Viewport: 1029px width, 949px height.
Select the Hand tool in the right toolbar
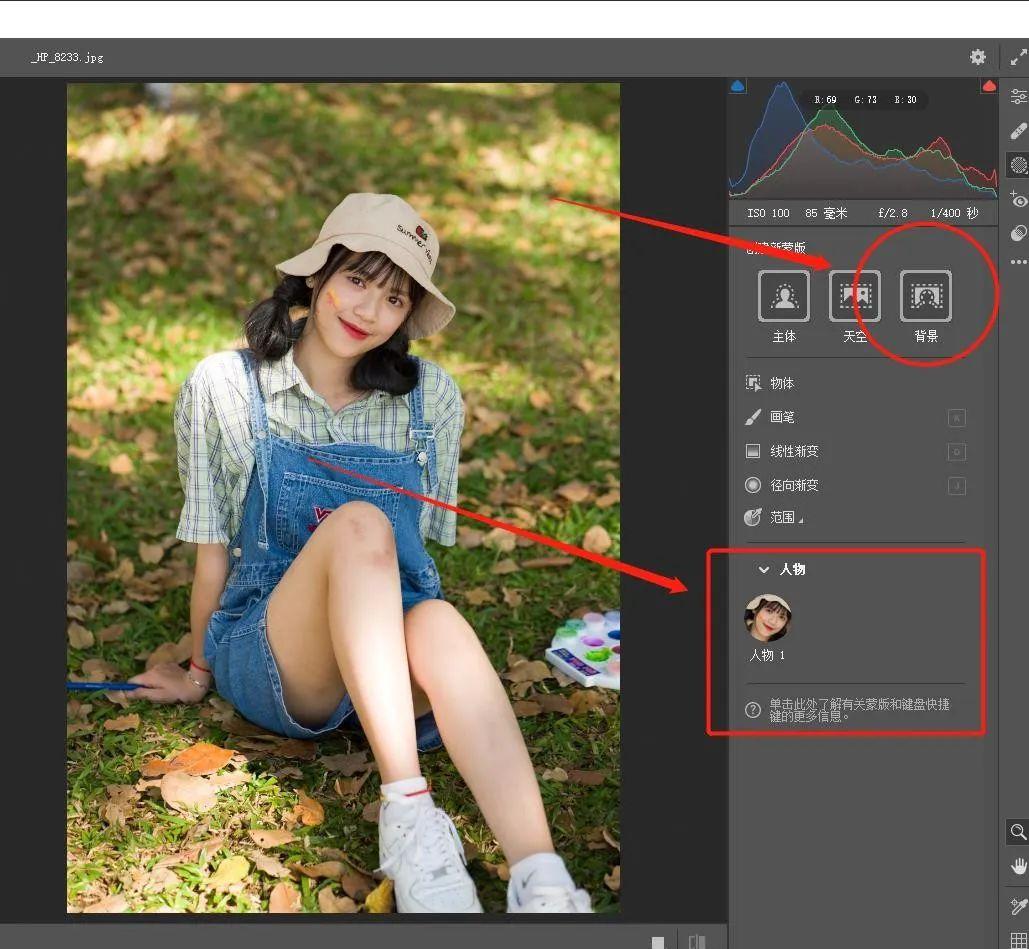pyautogui.click(x=1018, y=866)
